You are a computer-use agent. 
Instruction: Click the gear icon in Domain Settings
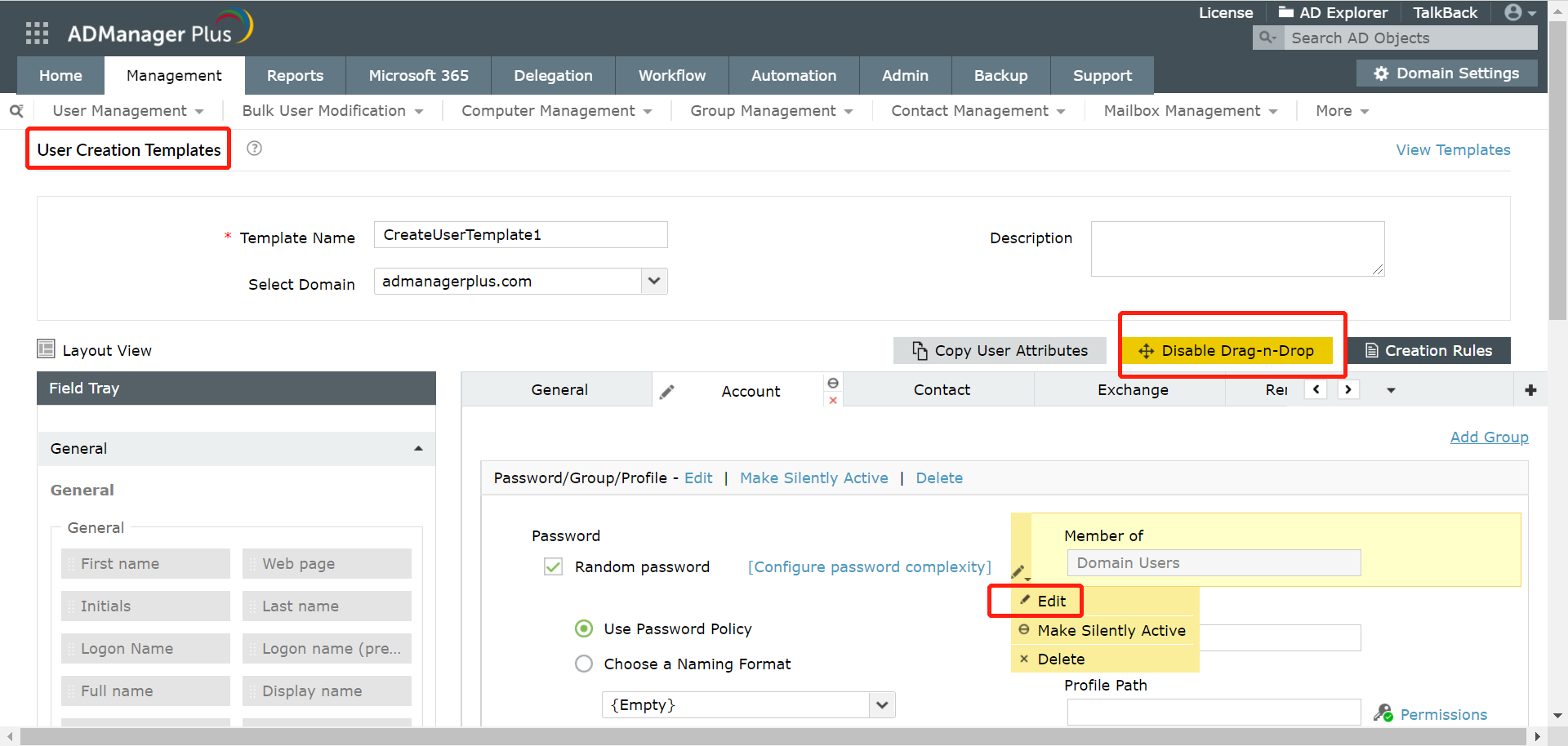(x=1382, y=73)
